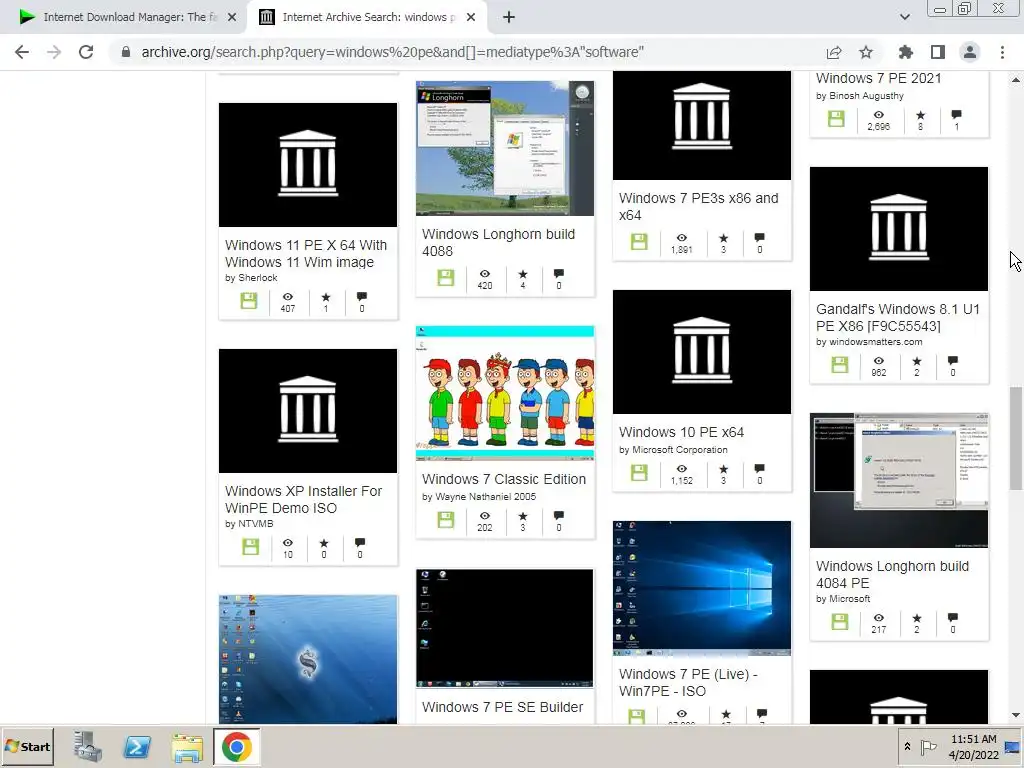Click Windows 7 PE (Live) desktop thumbnail

click(x=701, y=588)
